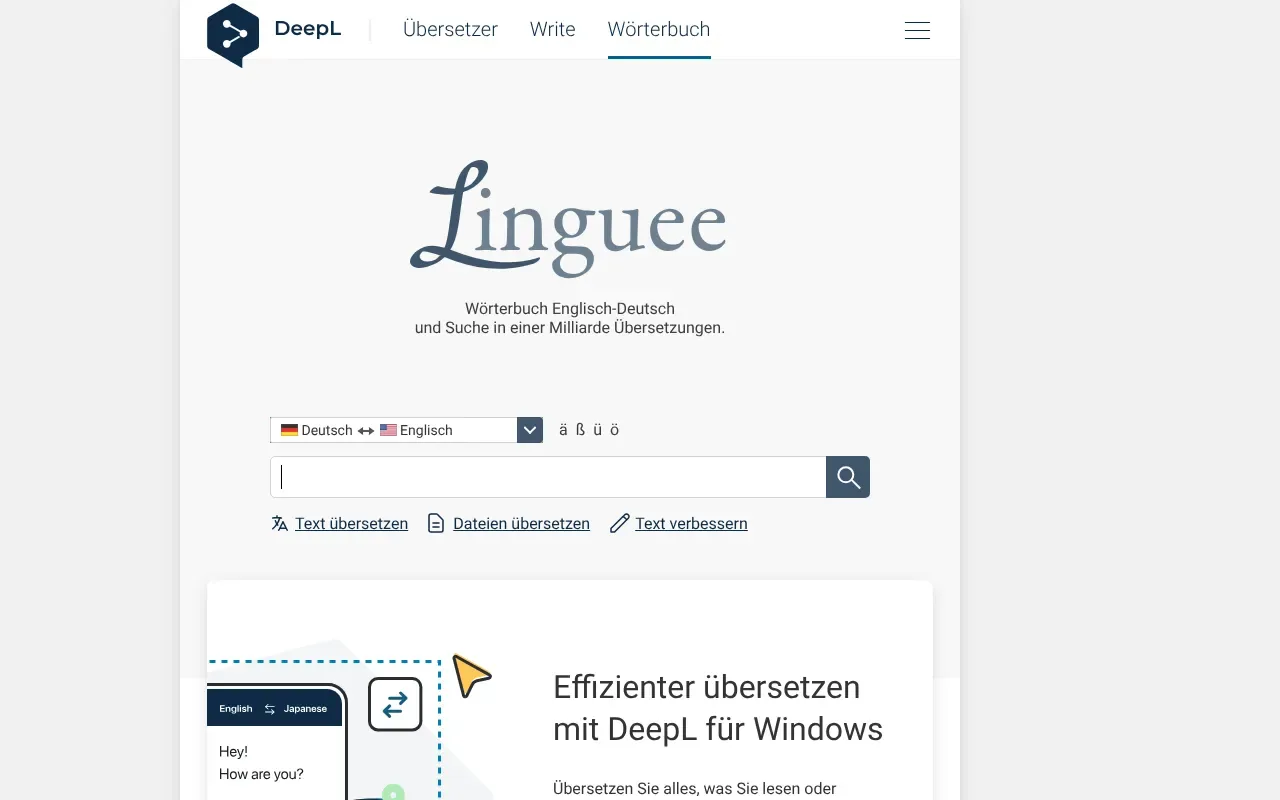Expand the language pair dropdown
The width and height of the screenshot is (1280, 800).
click(x=529, y=429)
